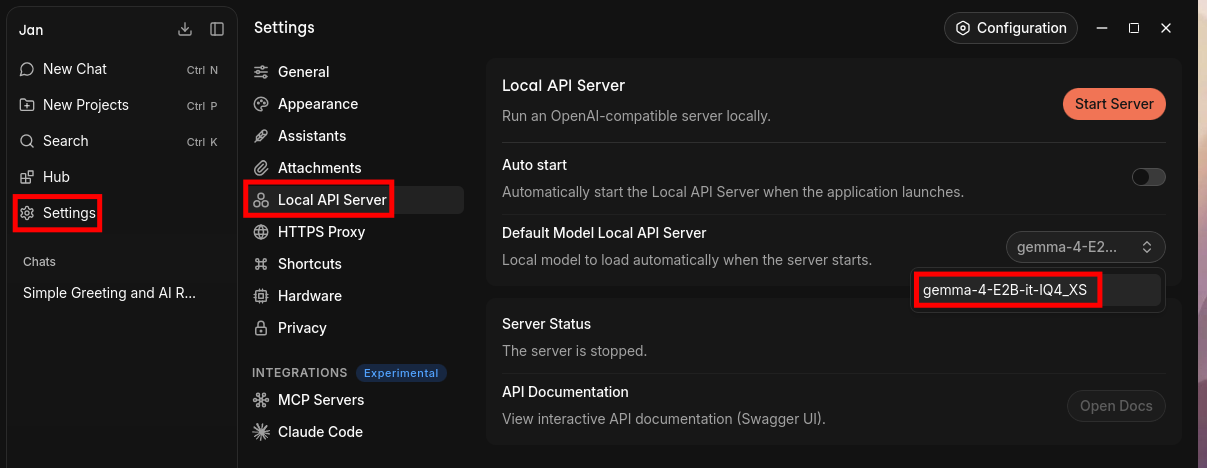Click the Local API Server icon
The height and width of the screenshot is (468, 1207).
click(x=261, y=200)
